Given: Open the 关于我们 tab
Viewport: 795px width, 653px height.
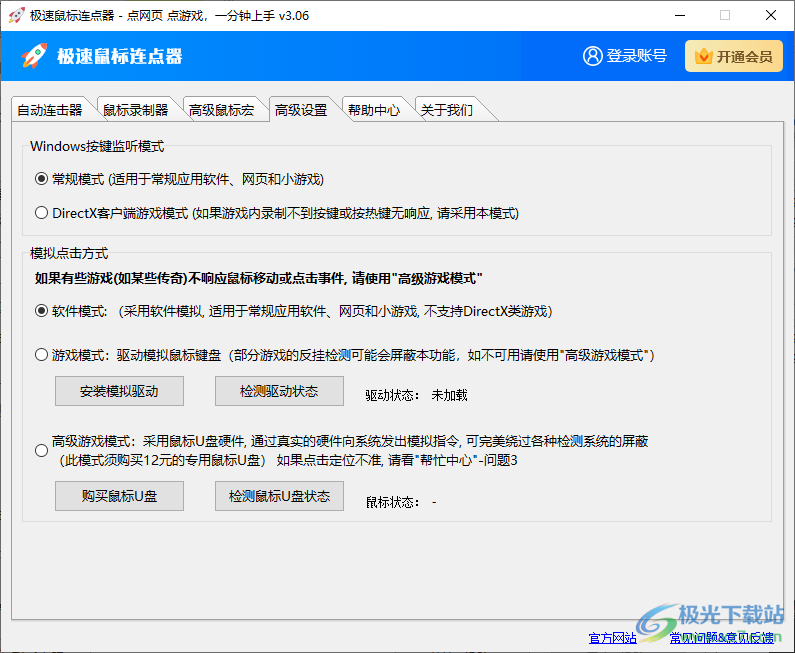Looking at the screenshot, I should coord(447,110).
